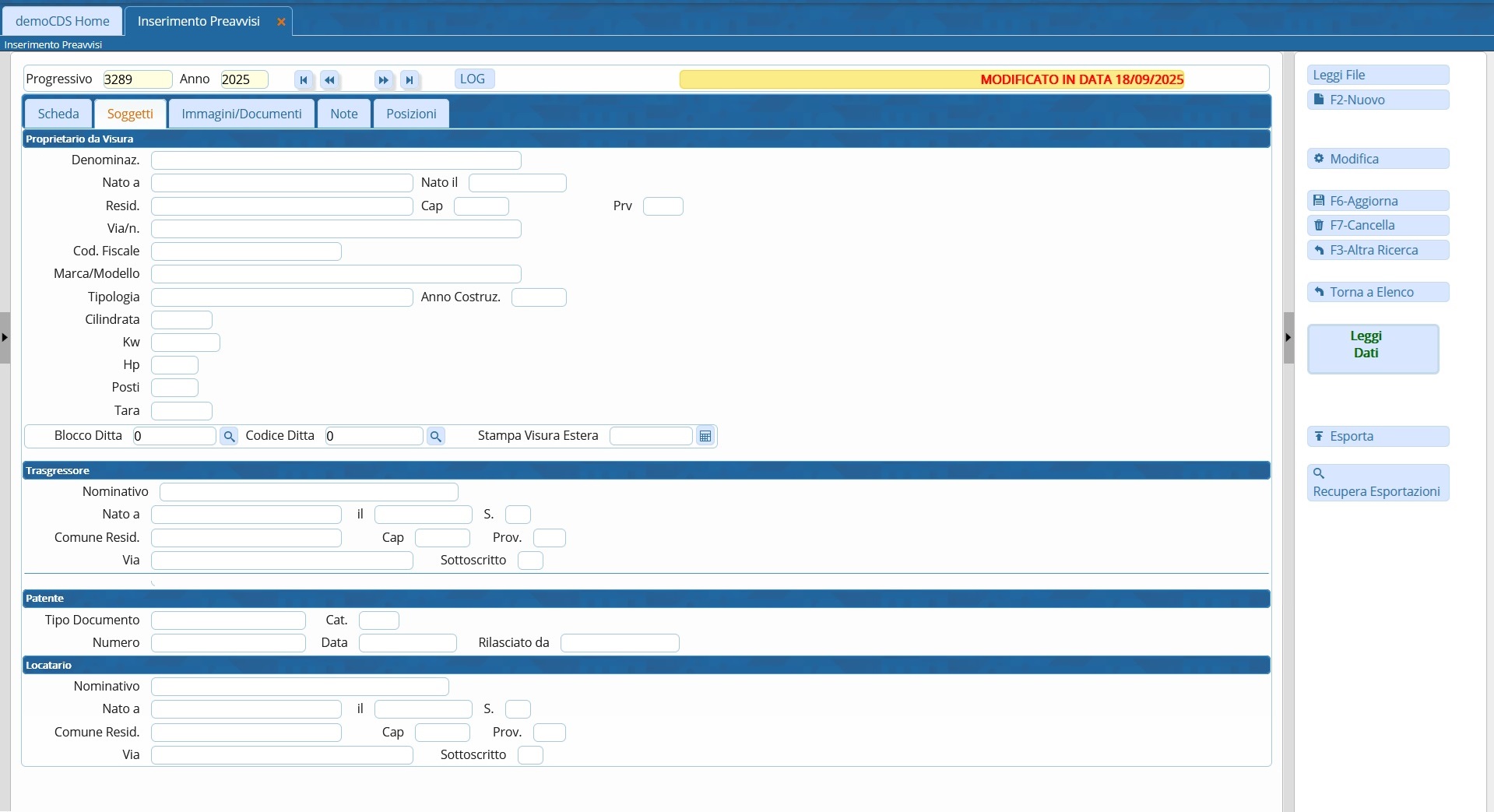Focus the patente Data field

click(x=408, y=643)
